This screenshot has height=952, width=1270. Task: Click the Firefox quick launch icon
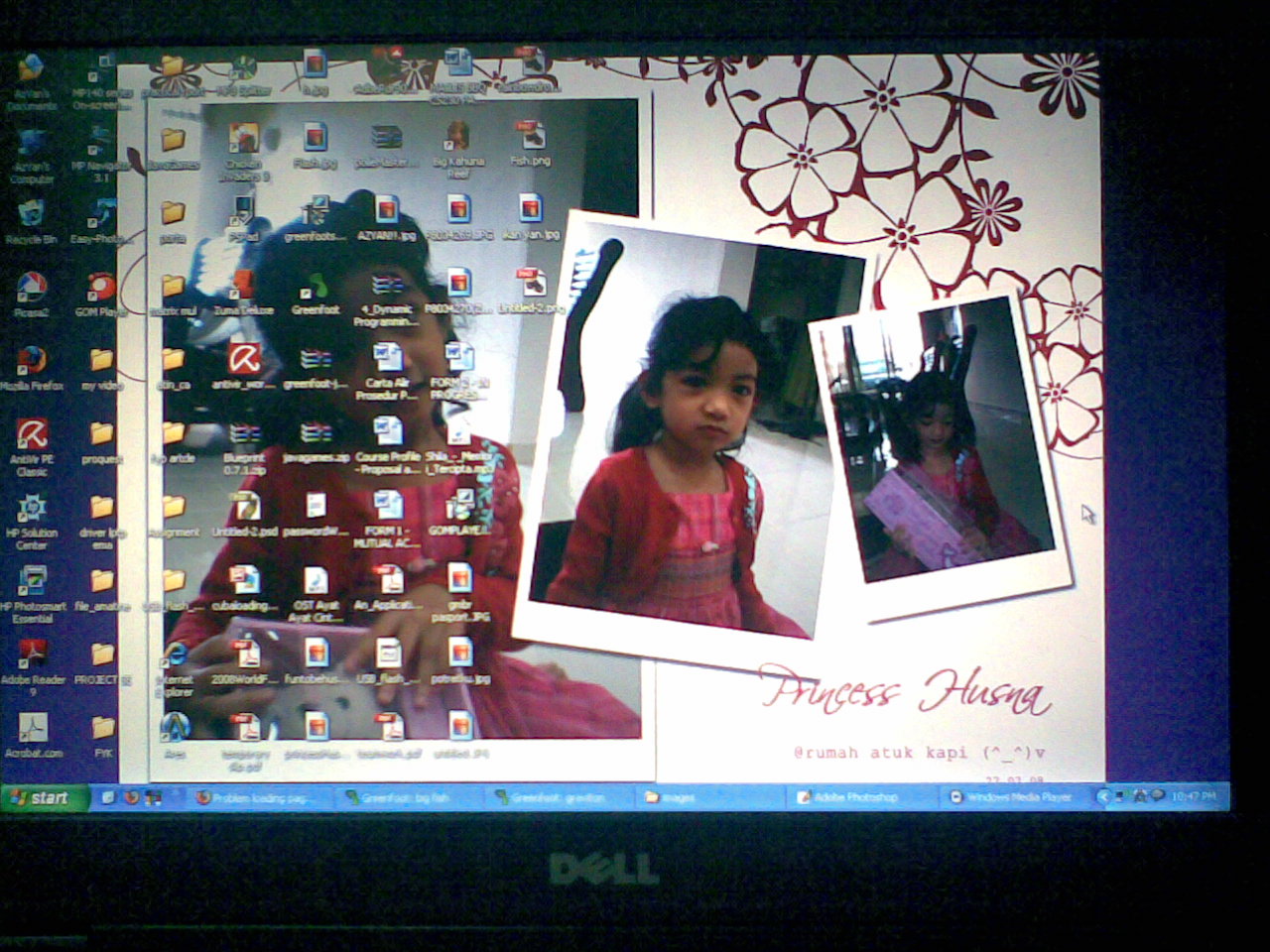(130, 797)
